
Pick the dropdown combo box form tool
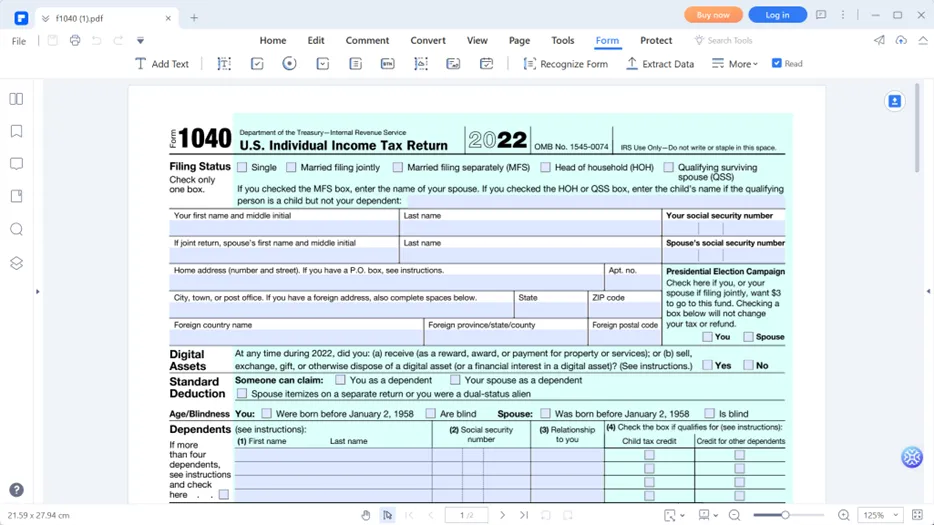322,64
